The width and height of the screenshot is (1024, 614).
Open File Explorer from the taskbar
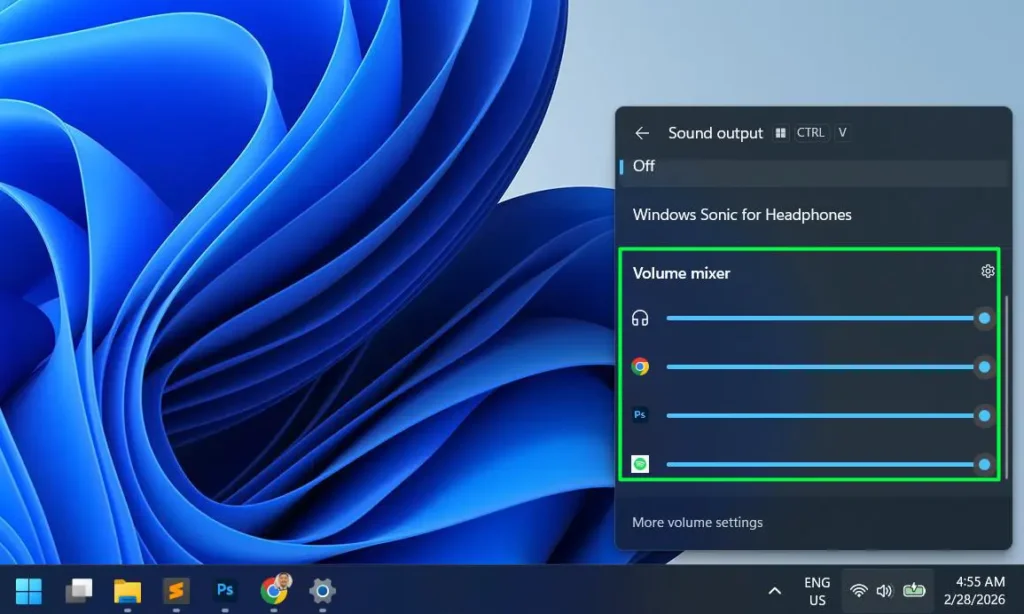point(127,590)
